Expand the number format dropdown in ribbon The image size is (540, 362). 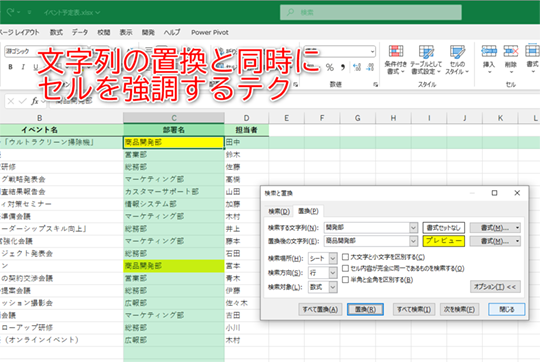pos(372,52)
